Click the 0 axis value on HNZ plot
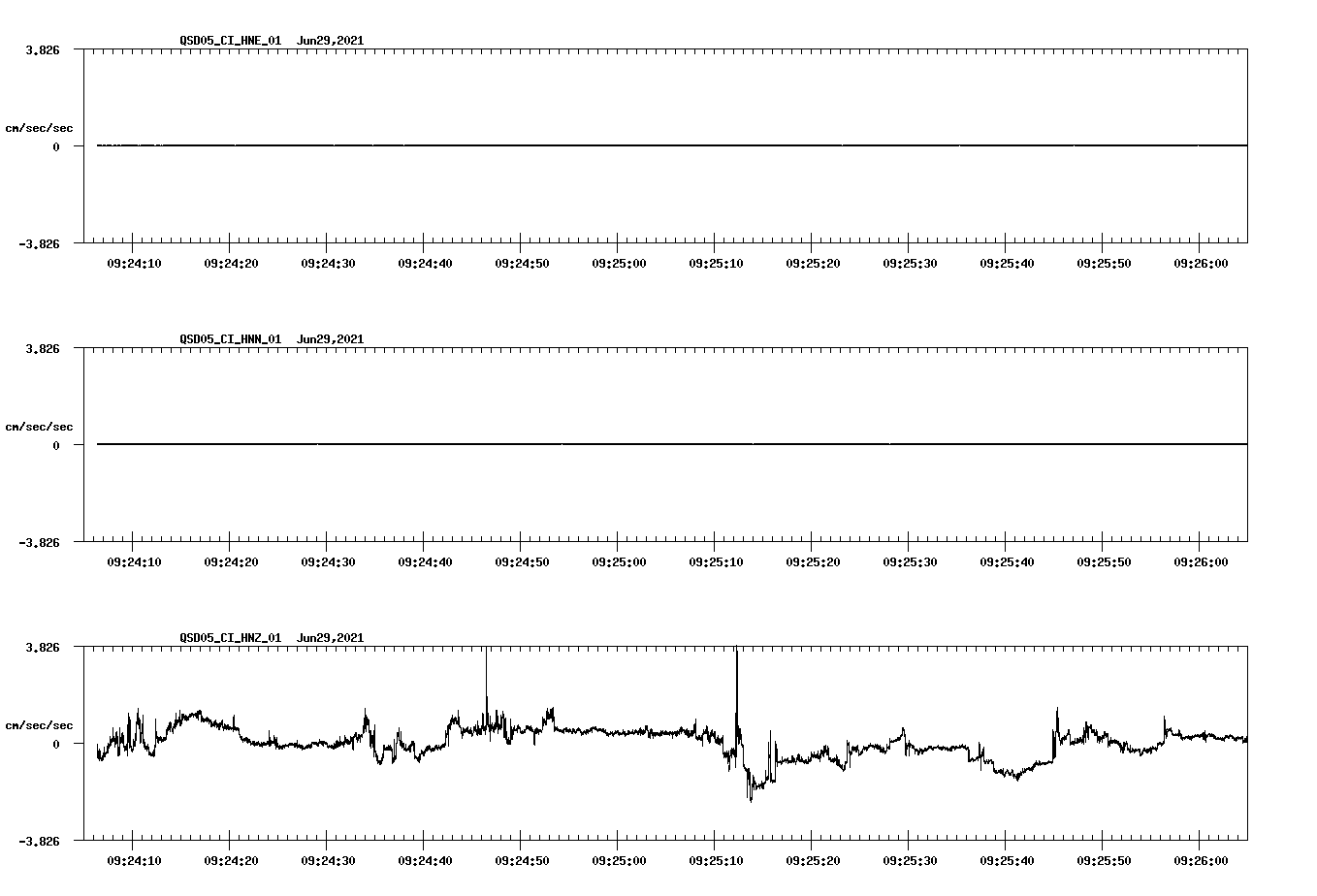The width and height of the screenshot is (1317, 896). tap(56, 745)
